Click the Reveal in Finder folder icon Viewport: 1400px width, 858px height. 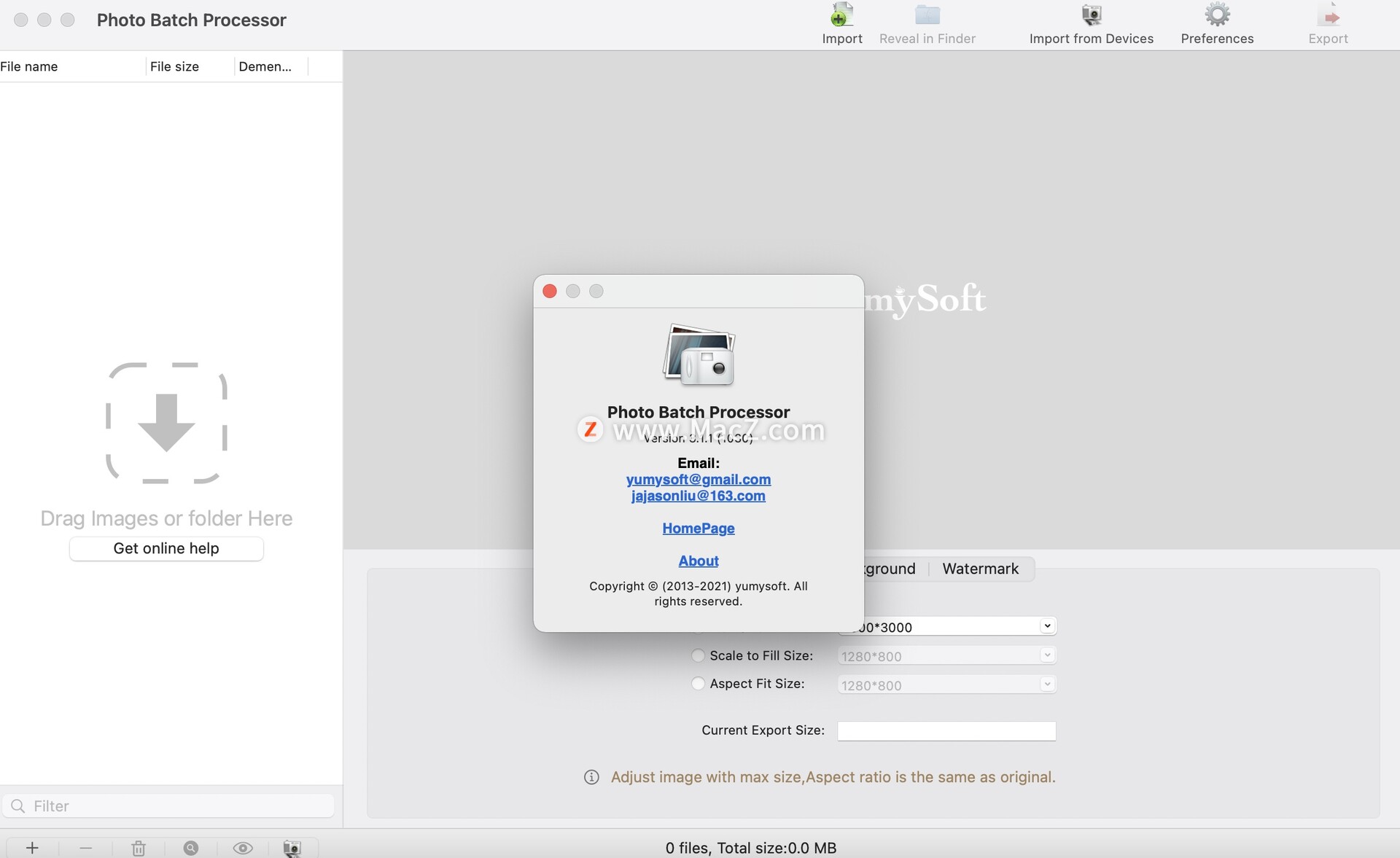pos(927,15)
